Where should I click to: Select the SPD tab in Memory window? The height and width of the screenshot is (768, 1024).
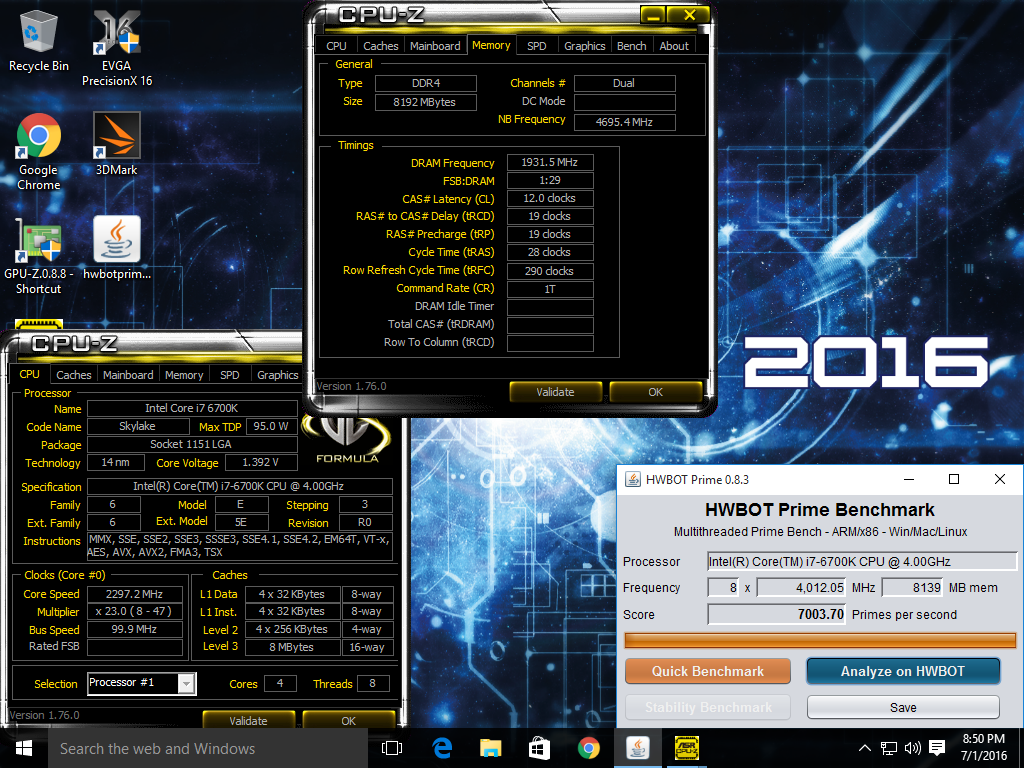tap(537, 46)
